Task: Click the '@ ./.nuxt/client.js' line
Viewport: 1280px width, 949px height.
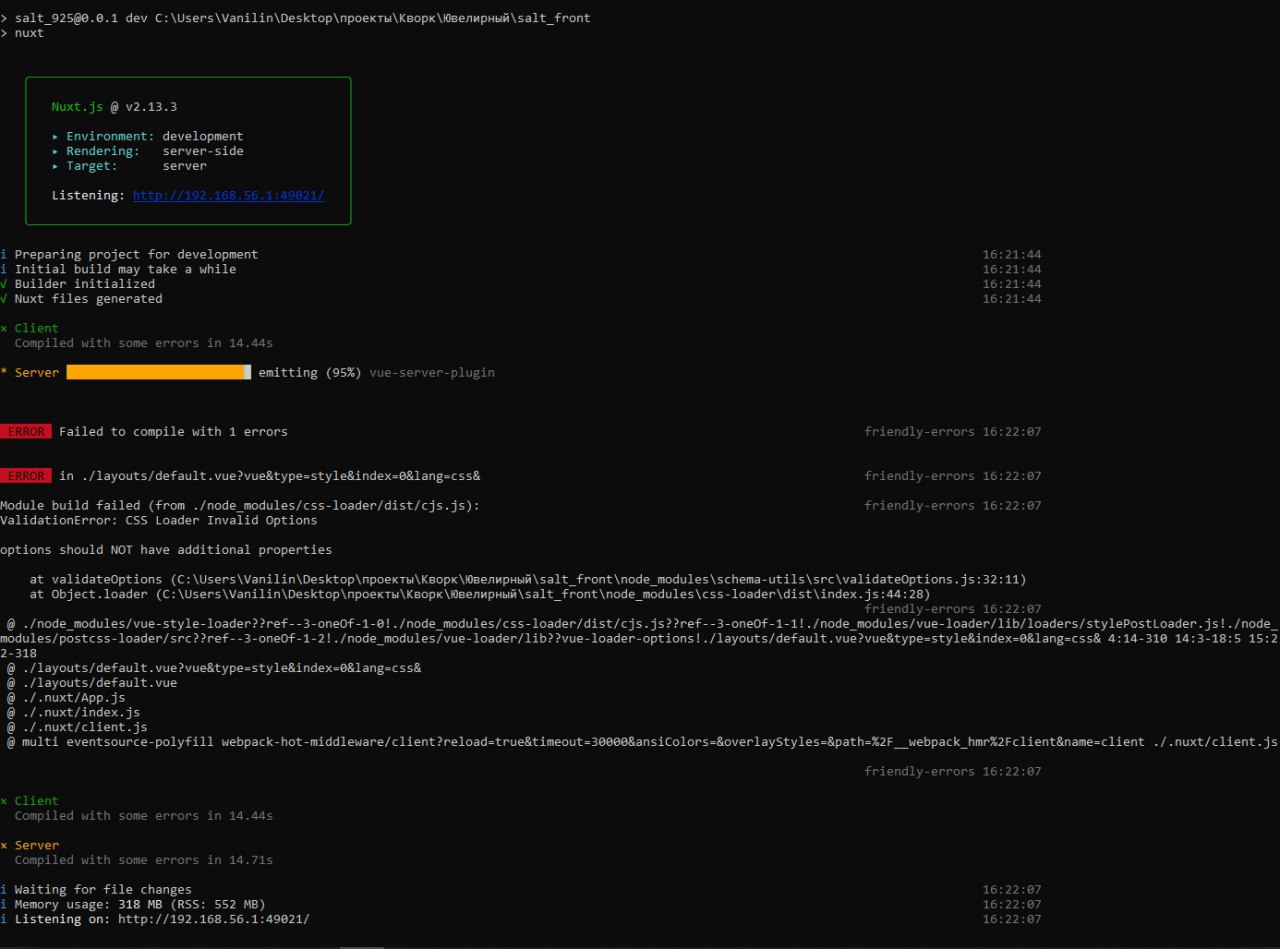Action: pos(77,727)
